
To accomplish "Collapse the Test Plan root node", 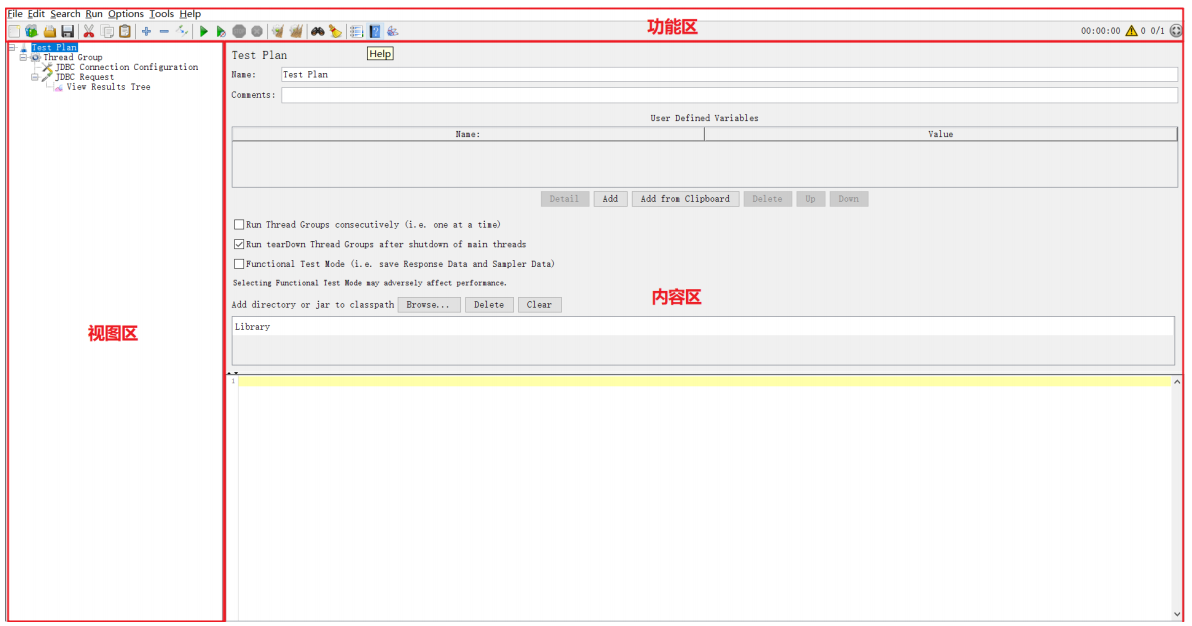I will pyautogui.click(x=12, y=47).
